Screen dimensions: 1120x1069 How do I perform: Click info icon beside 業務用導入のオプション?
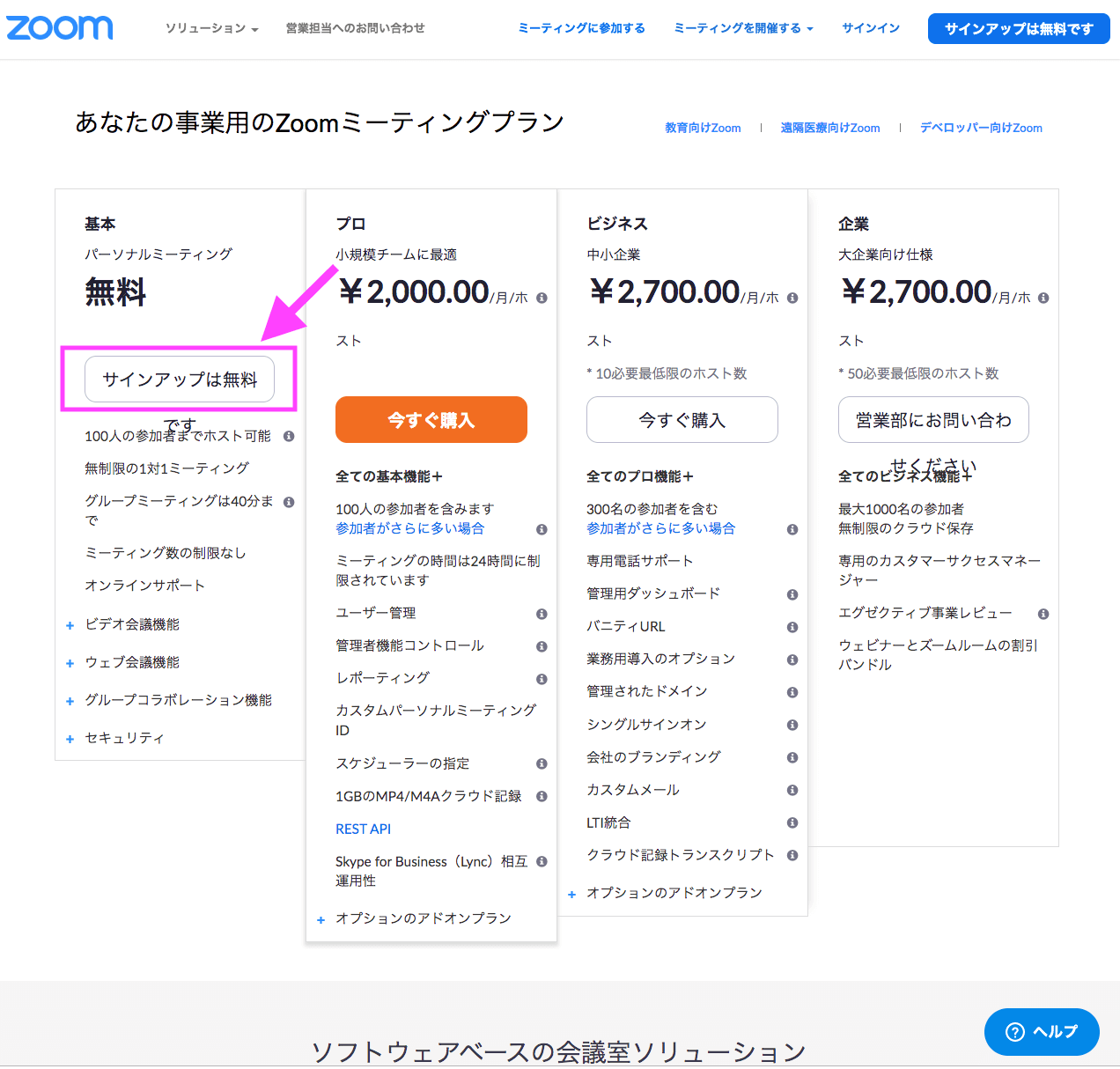coord(792,660)
